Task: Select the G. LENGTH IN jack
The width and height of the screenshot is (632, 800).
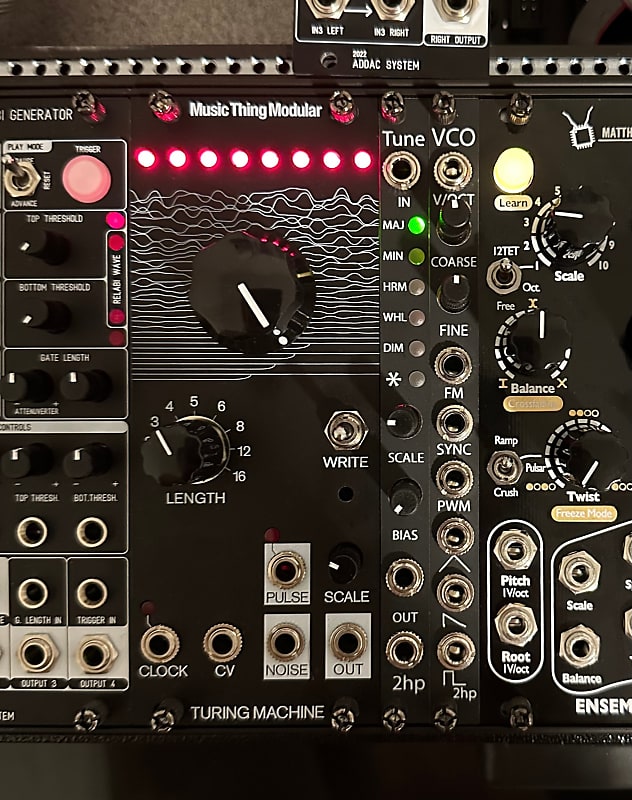Action: (x=33, y=593)
